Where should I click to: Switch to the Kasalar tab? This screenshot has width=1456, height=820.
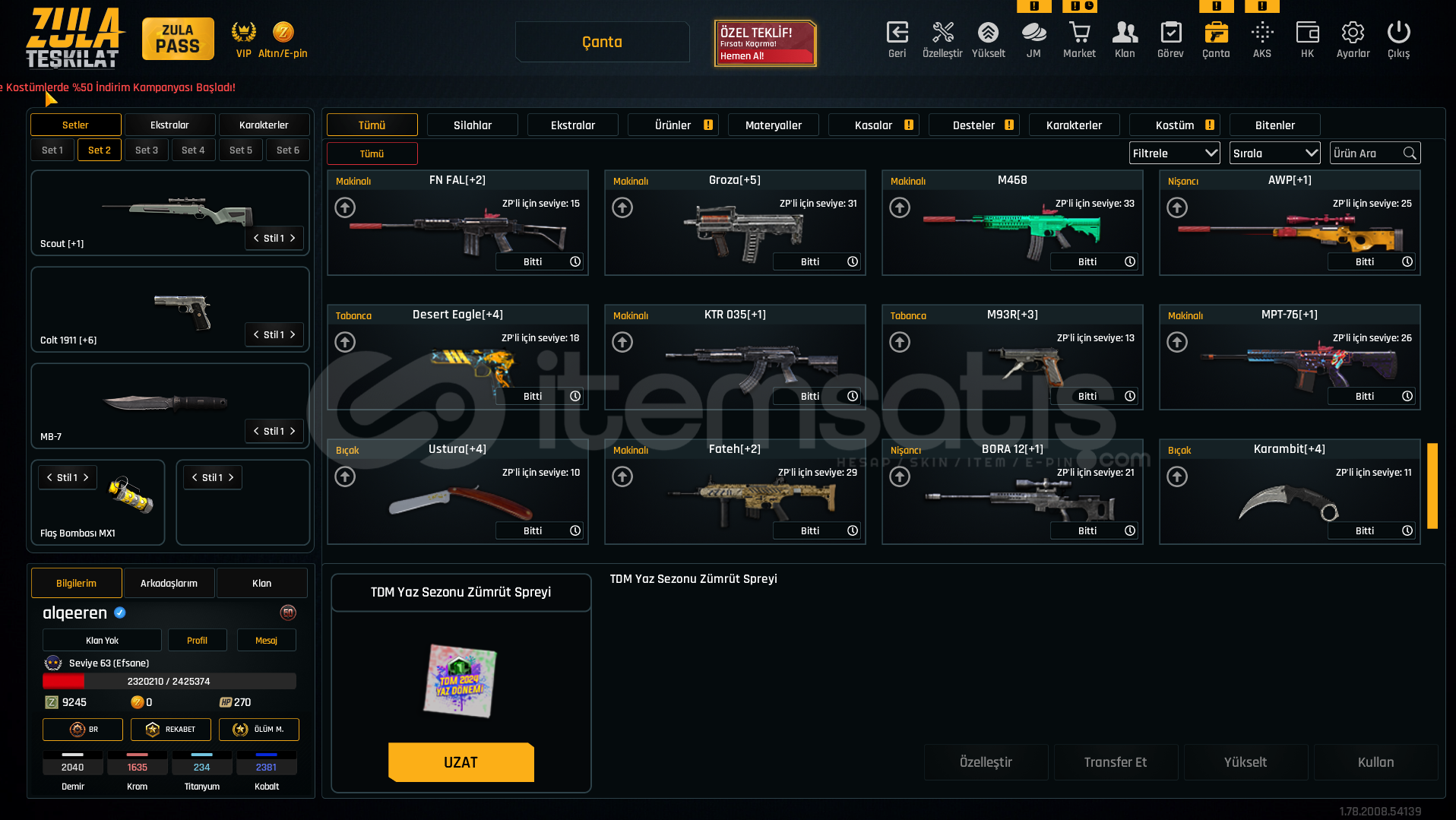(x=874, y=125)
